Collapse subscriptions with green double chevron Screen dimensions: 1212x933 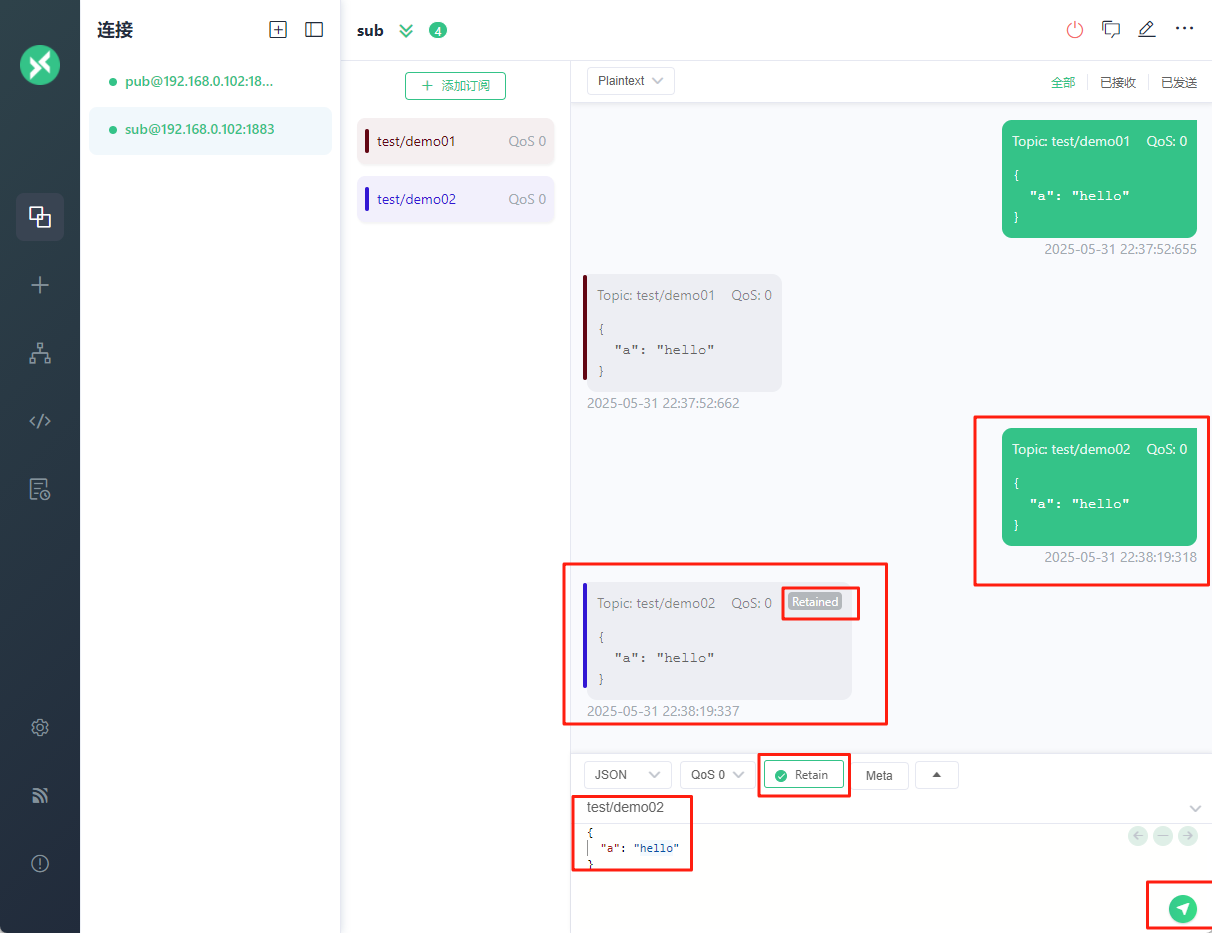coord(406,30)
